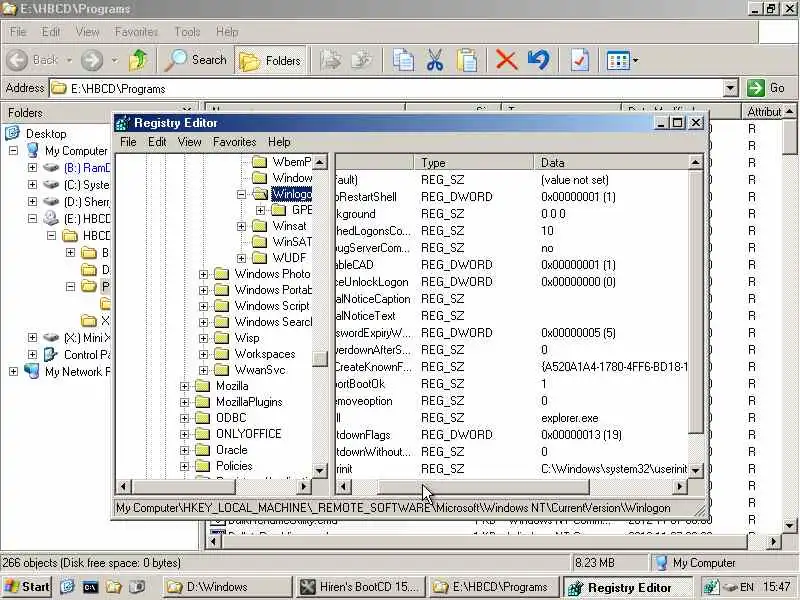Collapse the Winlogon registry key
Image resolution: width=800 pixels, height=600 pixels.
click(x=241, y=194)
